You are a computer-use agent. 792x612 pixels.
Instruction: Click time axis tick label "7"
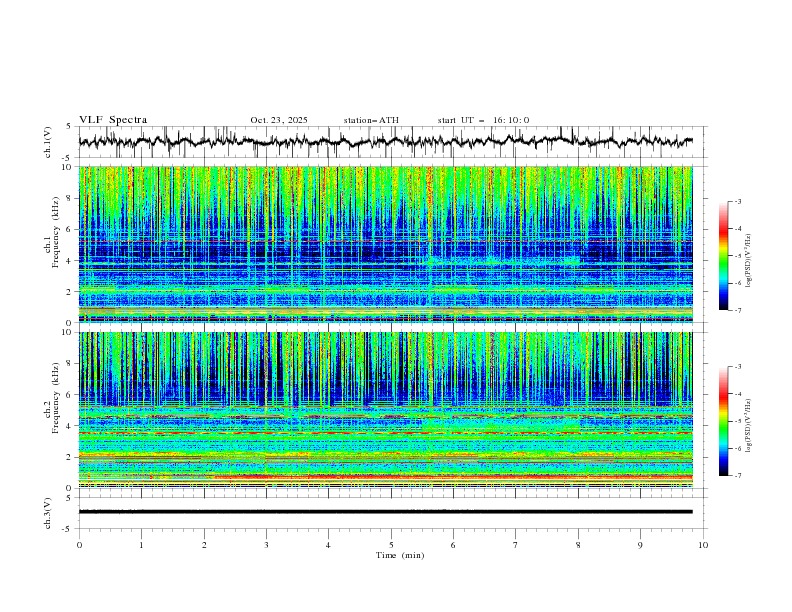pyautogui.click(x=516, y=545)
